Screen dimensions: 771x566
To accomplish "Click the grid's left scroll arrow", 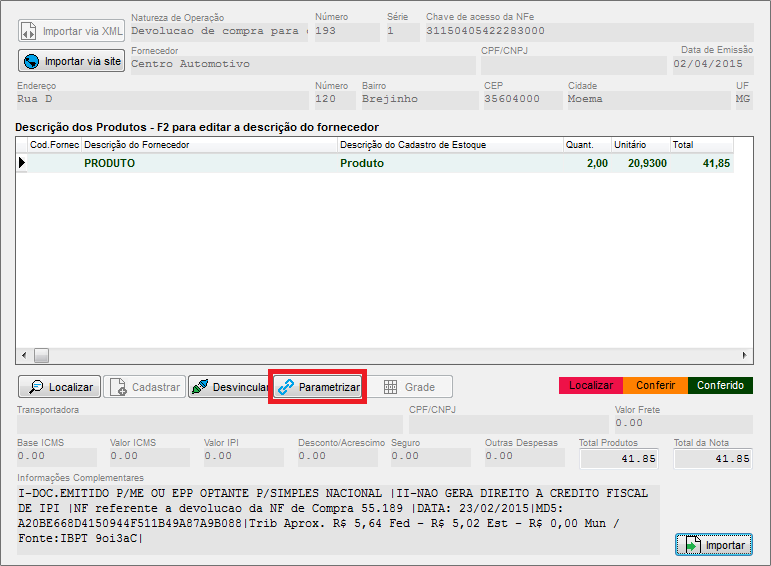I will [x=23, y=355].
